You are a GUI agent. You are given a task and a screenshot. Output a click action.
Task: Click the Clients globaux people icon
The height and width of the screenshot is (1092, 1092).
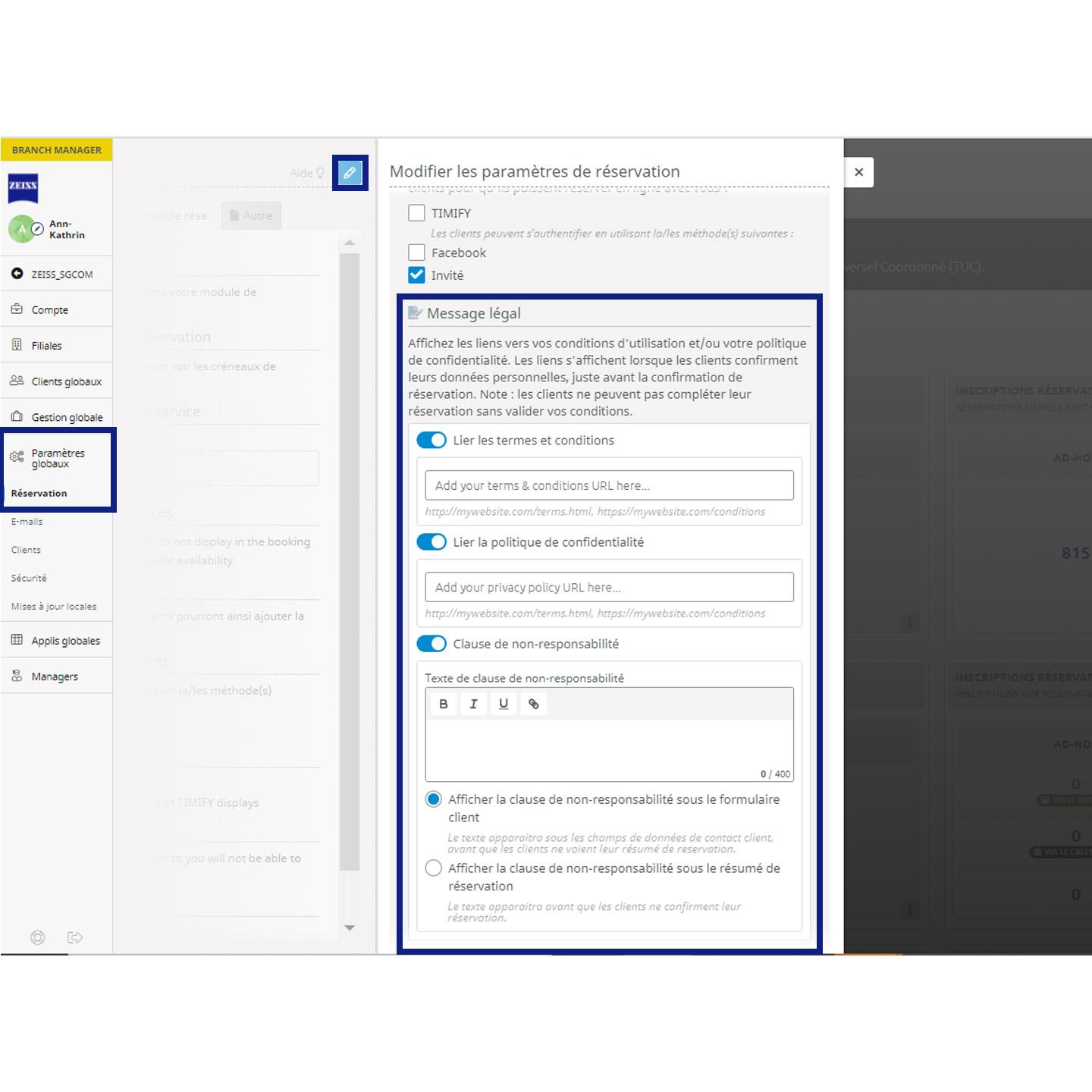coord(17,381)
